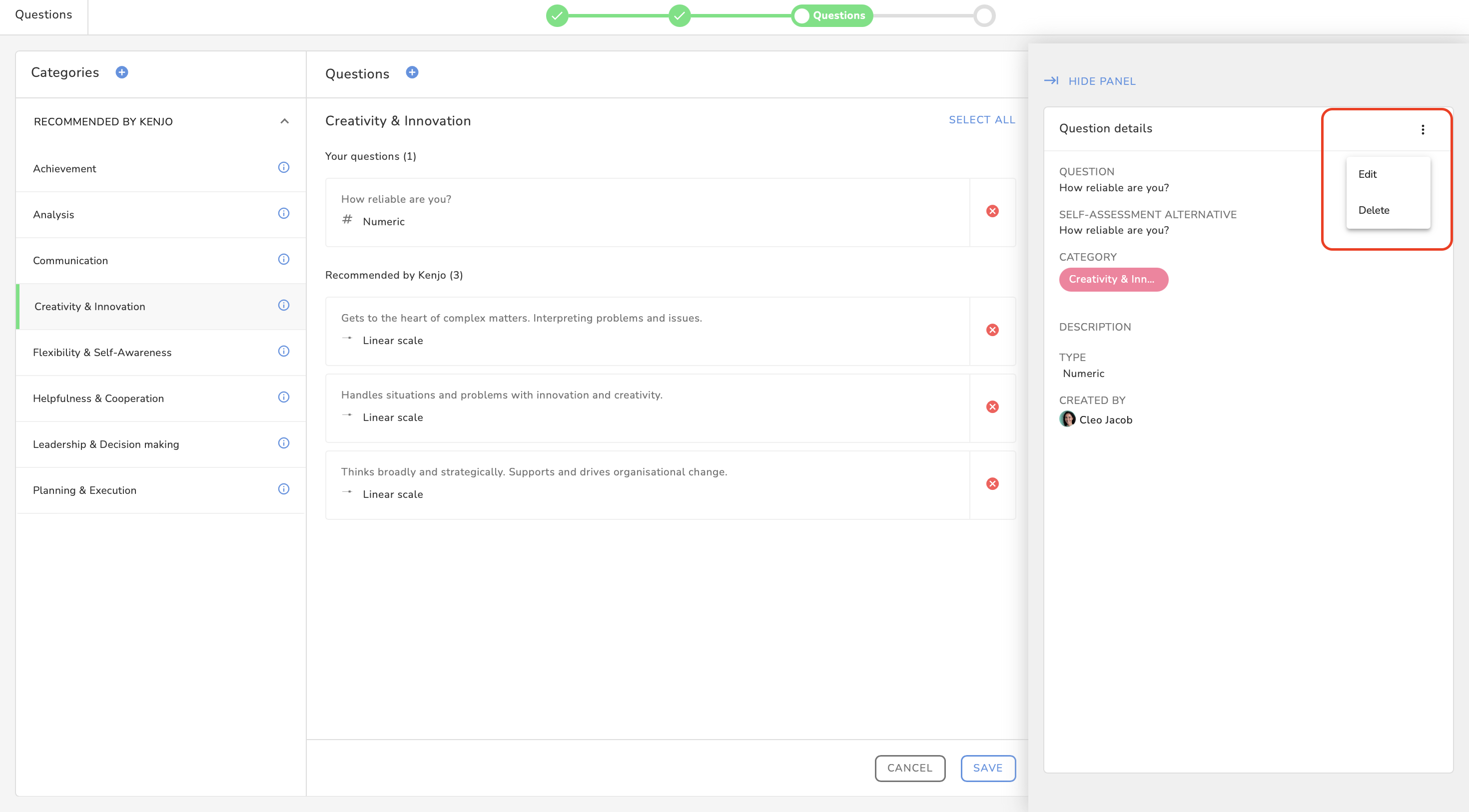Click info icon next to Planning & Execution

click(x=283, y=489)
